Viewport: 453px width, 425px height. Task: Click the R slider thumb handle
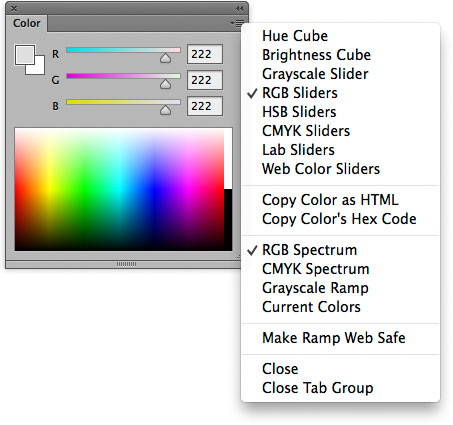(x=165, y=58)
